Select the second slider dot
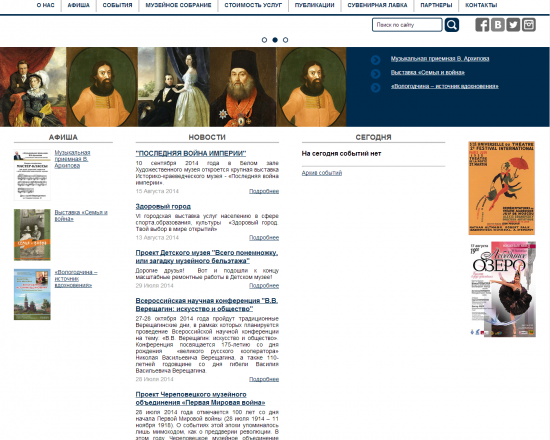The image size is (550, 440). [x=275, y=40]
